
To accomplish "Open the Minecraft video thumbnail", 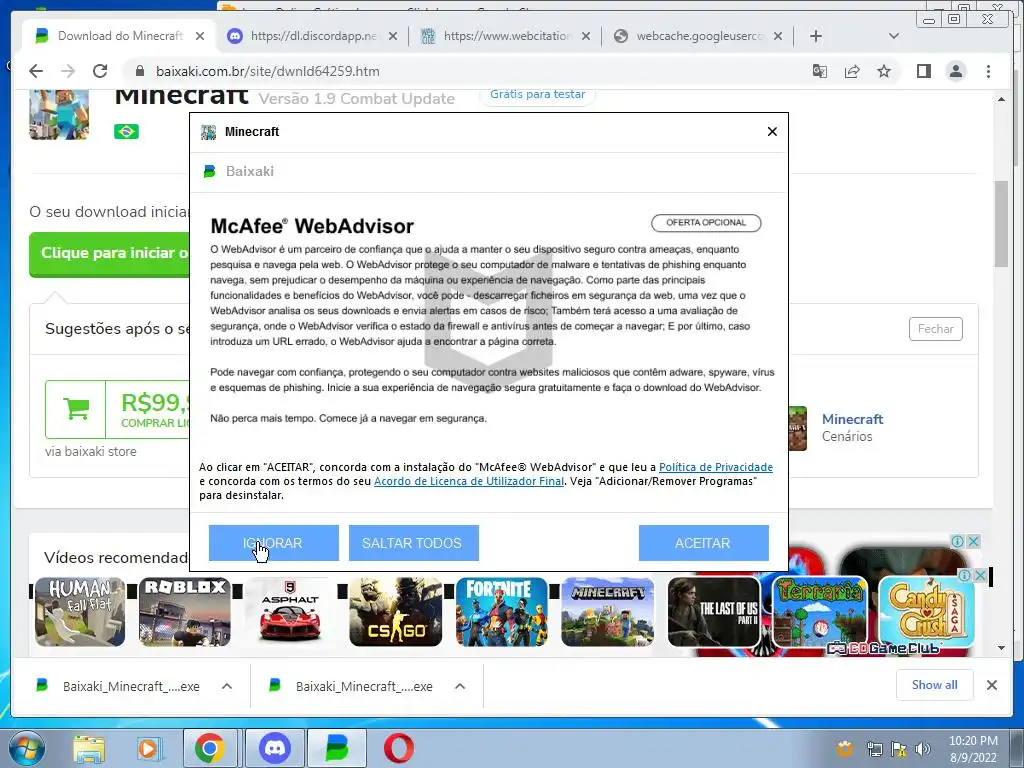I will [607, 612].
